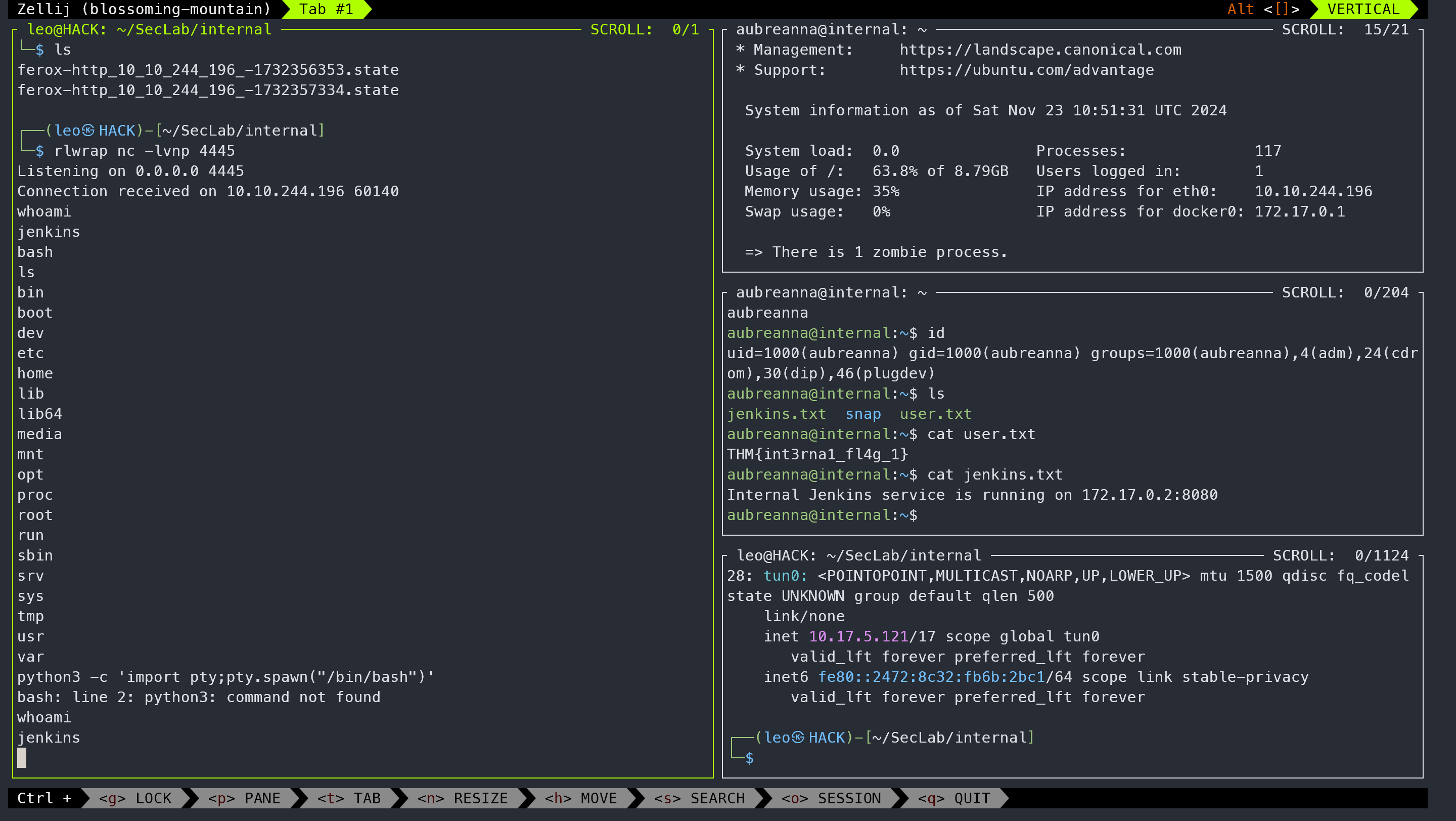
Task: Click the 'Memory usage: 35%' line
Action: point(822,192)
